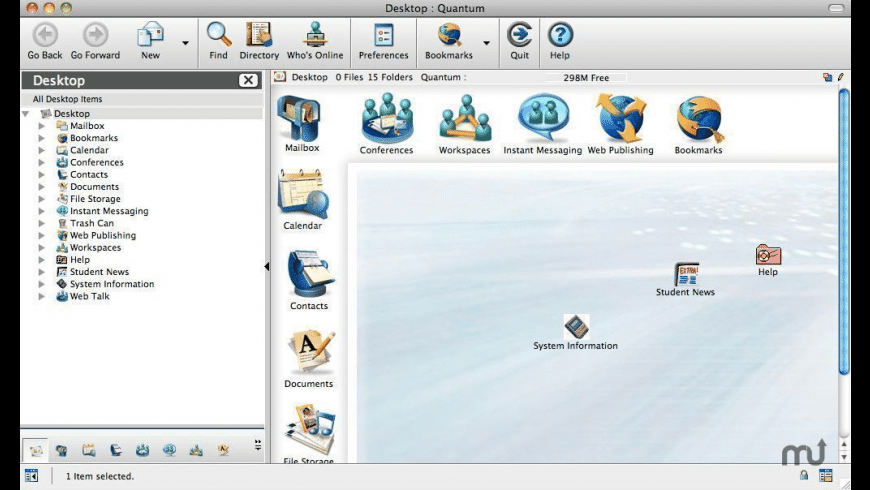Image resolution: width=870 pixels, height=490 pixels.
Task: Select the System Information icon
Action: click(576, 327)
